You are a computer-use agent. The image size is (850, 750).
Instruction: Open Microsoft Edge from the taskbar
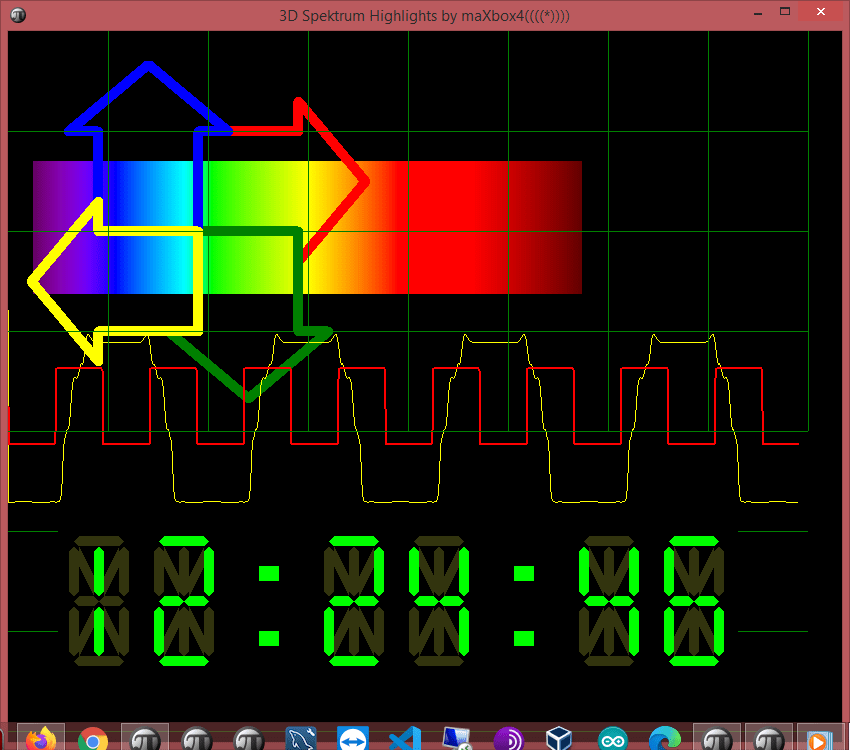pyautogui.click(x=665, y=739)
